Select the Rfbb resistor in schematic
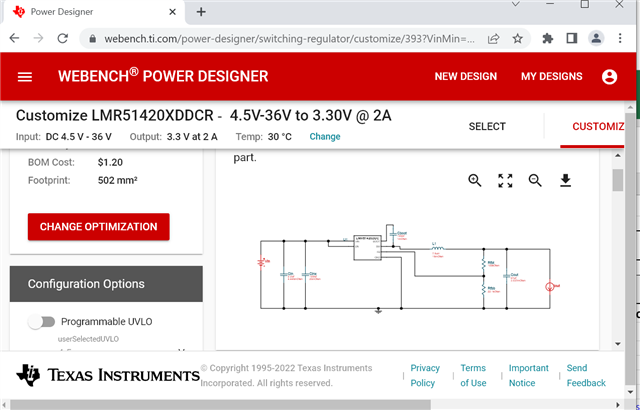 (x=484, y=289)
